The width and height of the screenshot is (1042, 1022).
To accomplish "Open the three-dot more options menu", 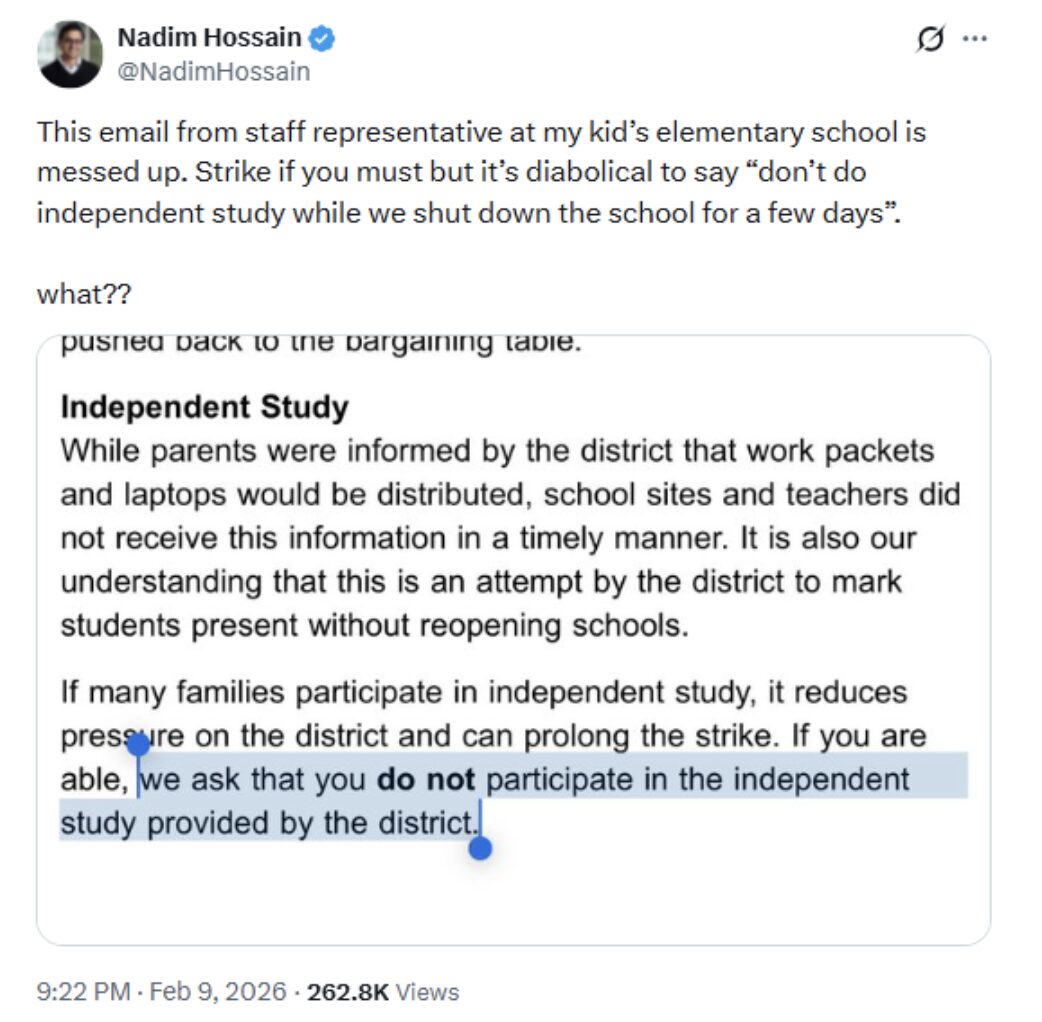I will coord(974,40).
